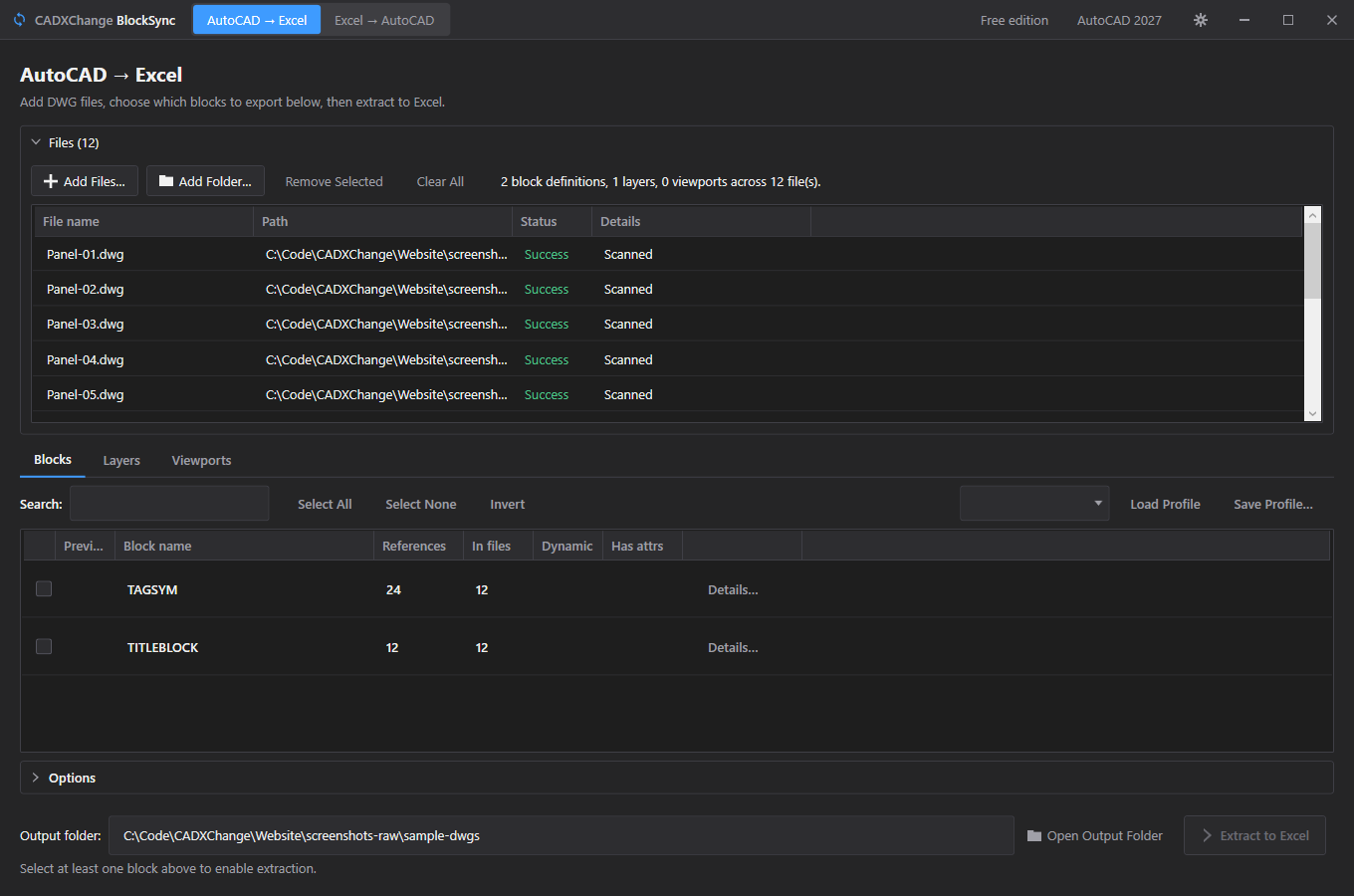Click the Free edition label
This screenshot has height=896, width=1354.
[x=1015, y=20]
